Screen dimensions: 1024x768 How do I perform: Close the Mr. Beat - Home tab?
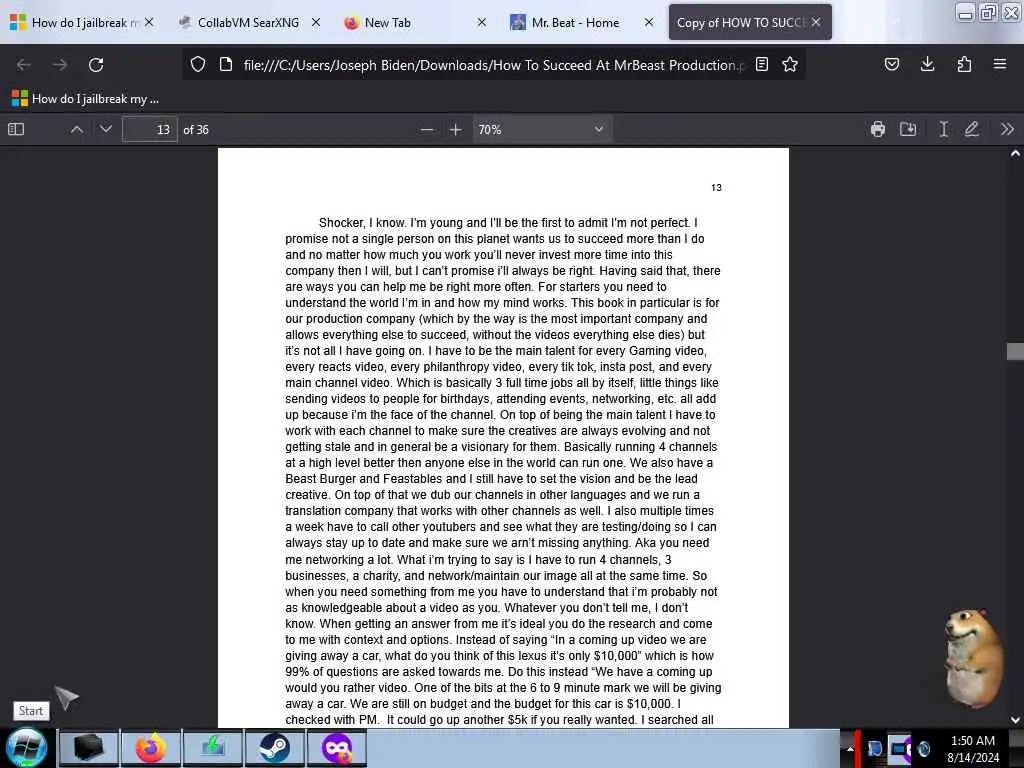coord(648,22)
